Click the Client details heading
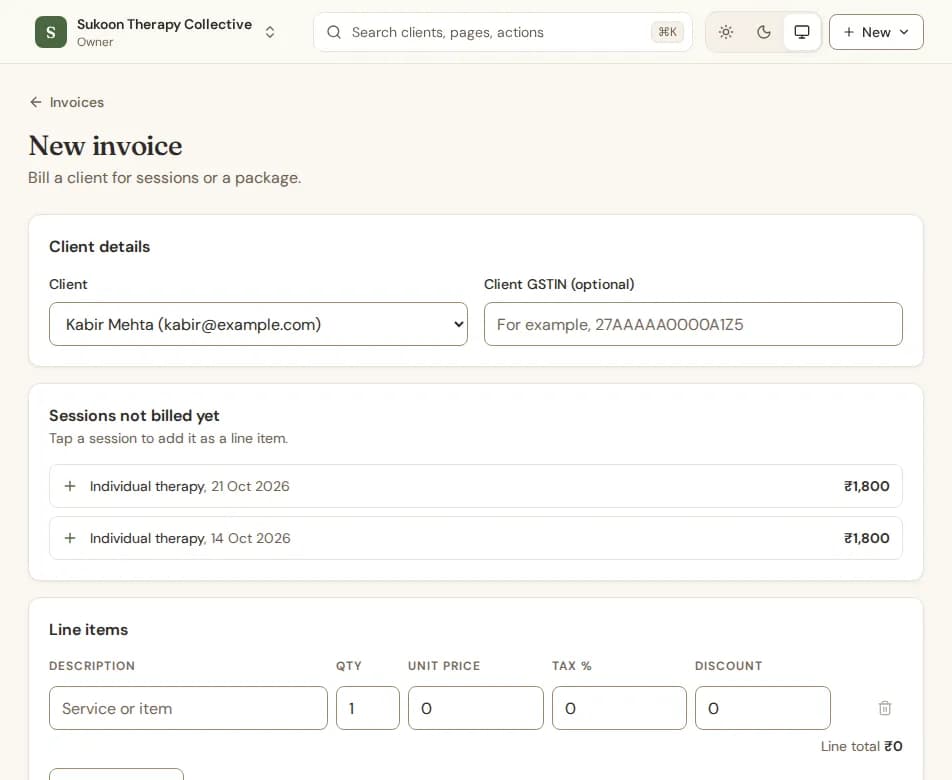This screenshot has width=952, height=780. (x=100, y=246)
